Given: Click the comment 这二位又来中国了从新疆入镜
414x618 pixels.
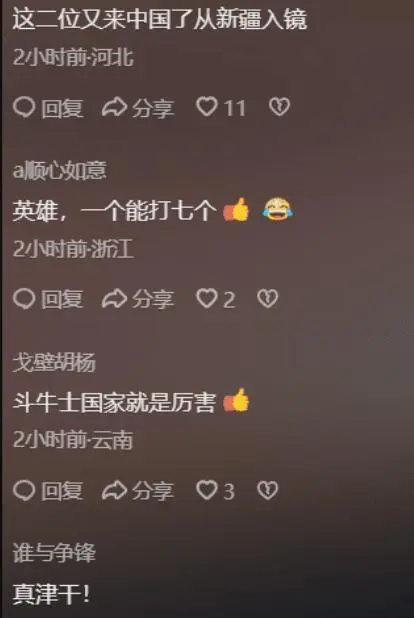Looking at the screenshot, I should point(160,19).
